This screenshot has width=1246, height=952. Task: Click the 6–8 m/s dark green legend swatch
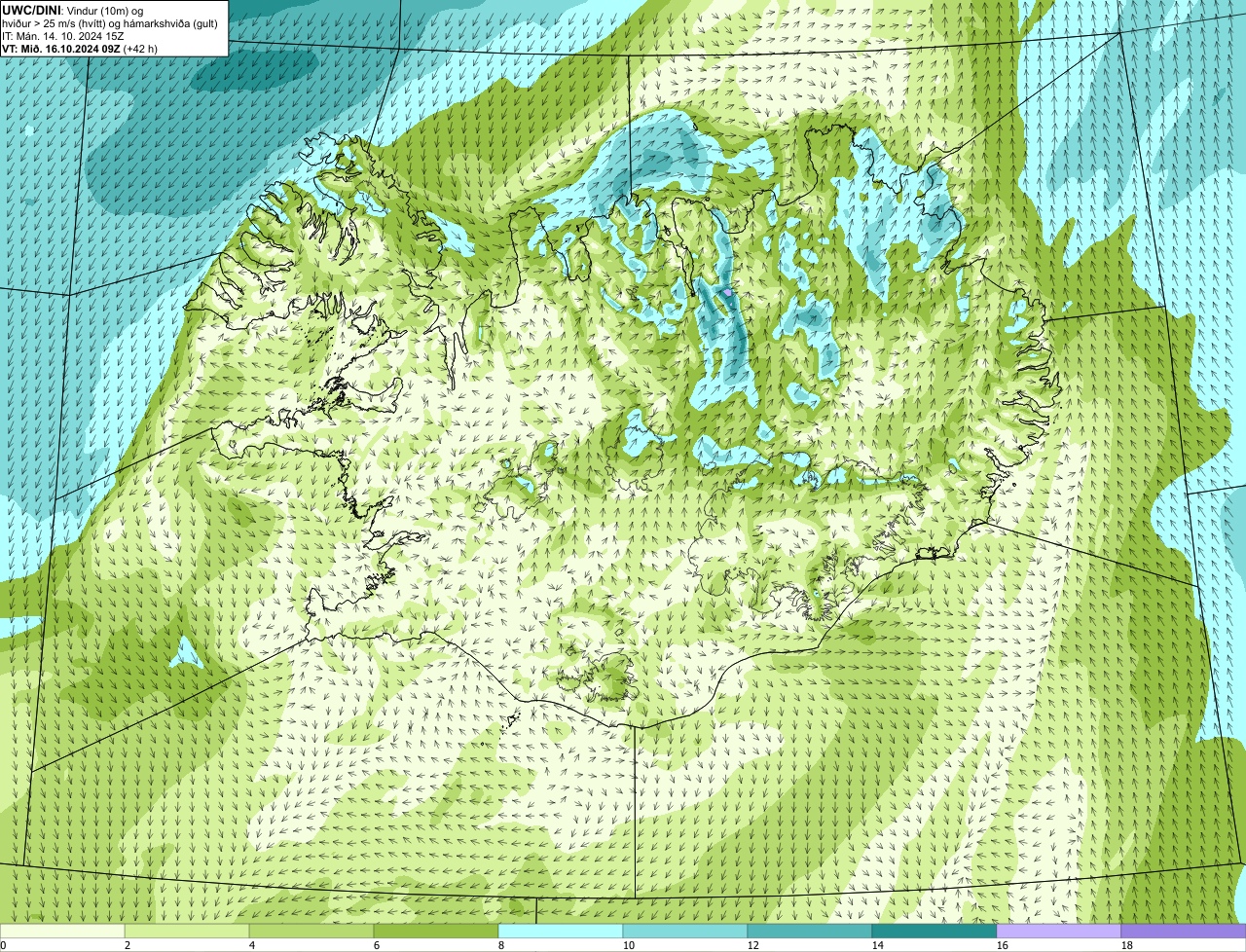[436, 932]
